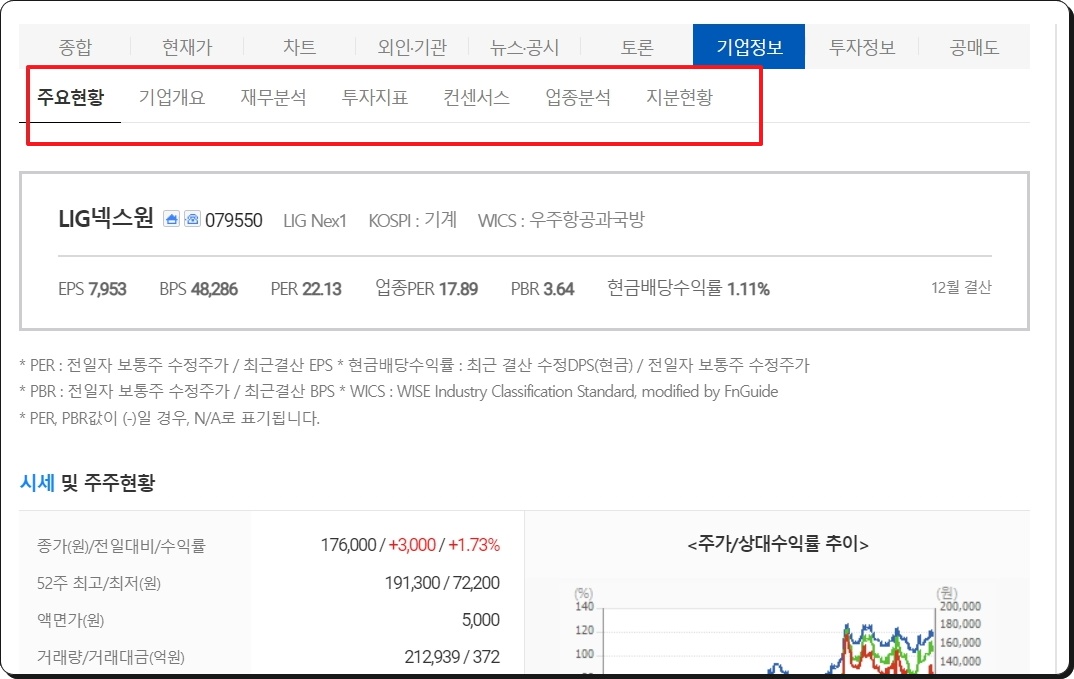Click the N/A로 표기됩니다 footnote line

[x=170, y=418]
